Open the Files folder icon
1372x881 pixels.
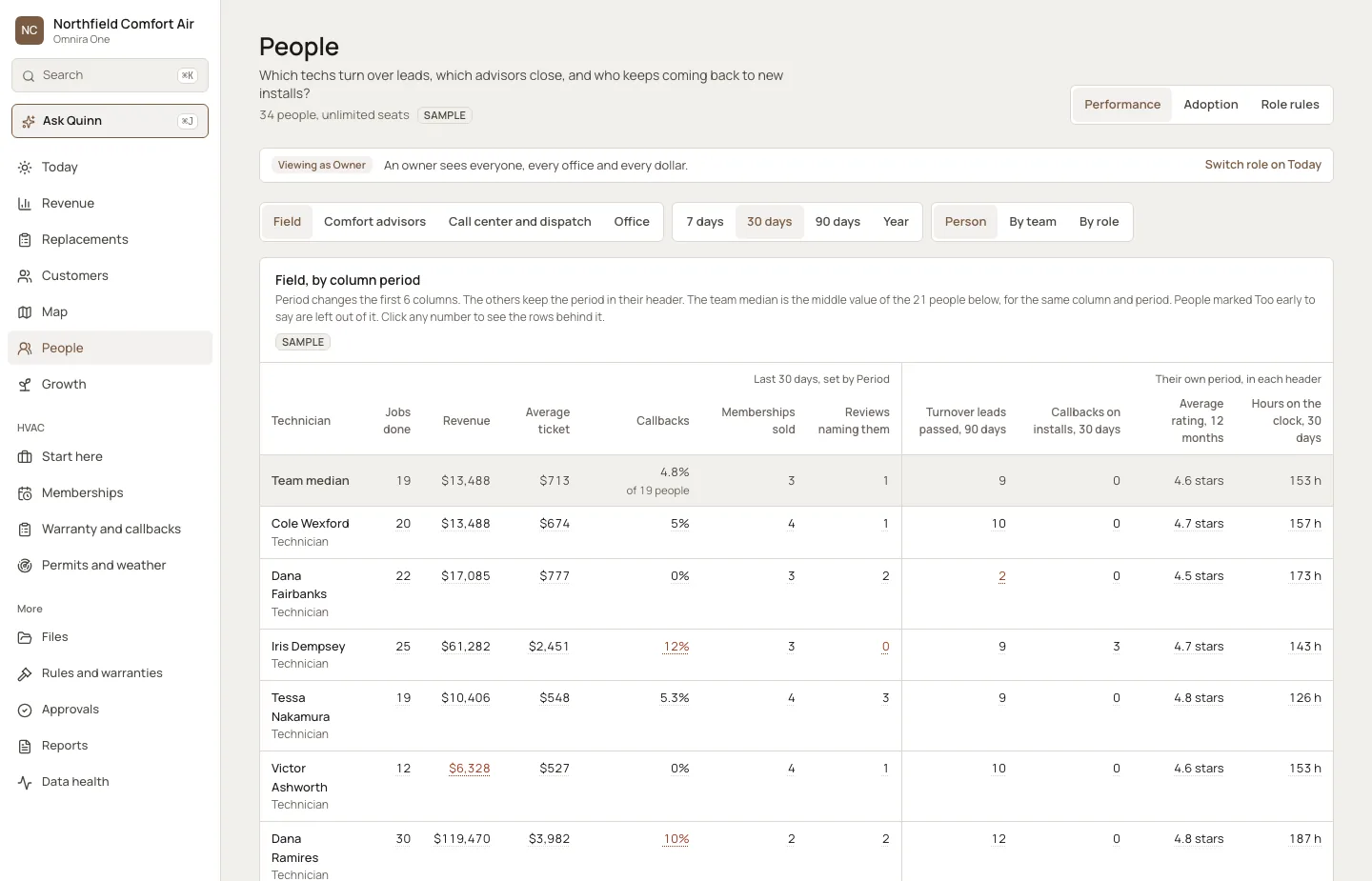25,637
